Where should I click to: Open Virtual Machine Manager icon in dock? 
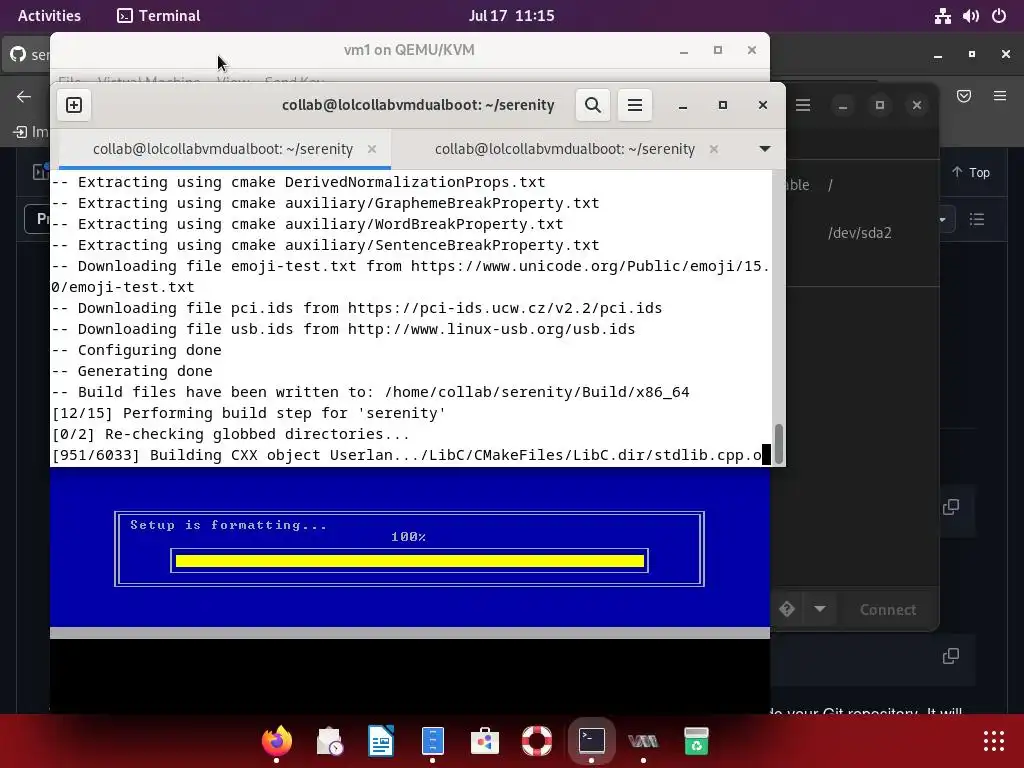(x=643, y=741)
